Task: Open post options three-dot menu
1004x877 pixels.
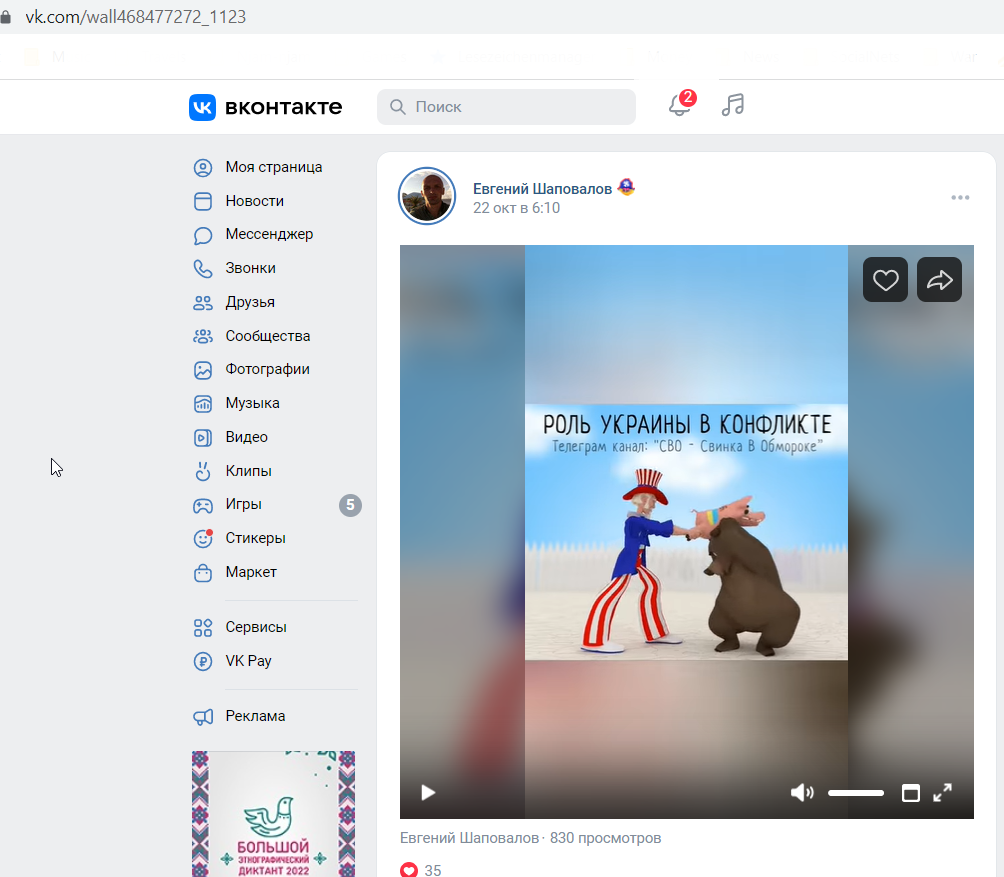Action: pos(960,198)
